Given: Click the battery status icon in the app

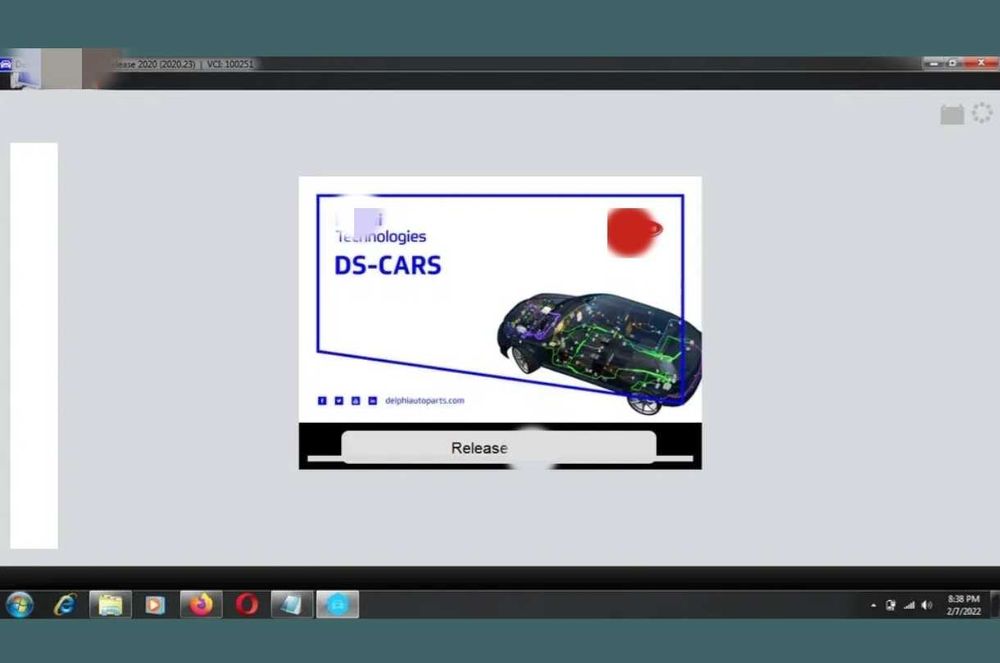Looking at the screenshot, I should (x=952, y=115).
